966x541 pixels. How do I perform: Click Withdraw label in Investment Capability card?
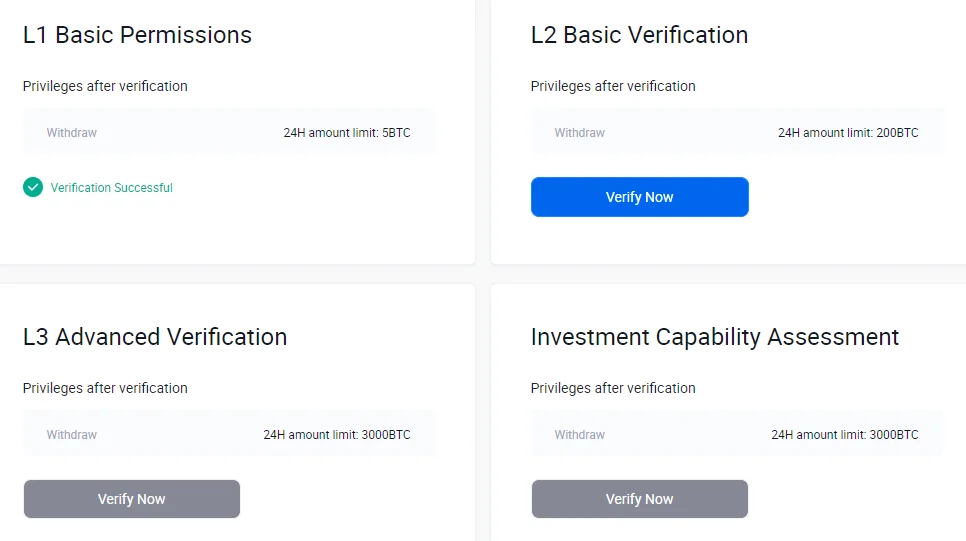point(580,434)
